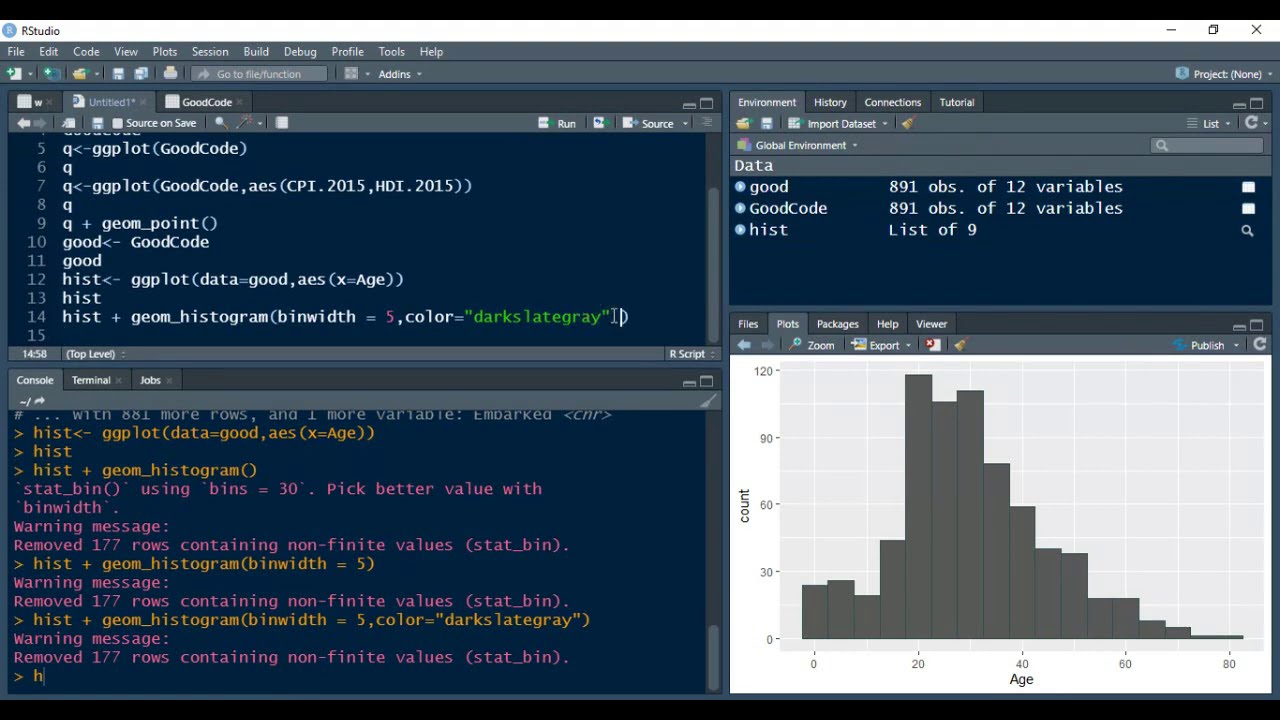Load workspace icon in Environment pane

click(x=743, y=123)
